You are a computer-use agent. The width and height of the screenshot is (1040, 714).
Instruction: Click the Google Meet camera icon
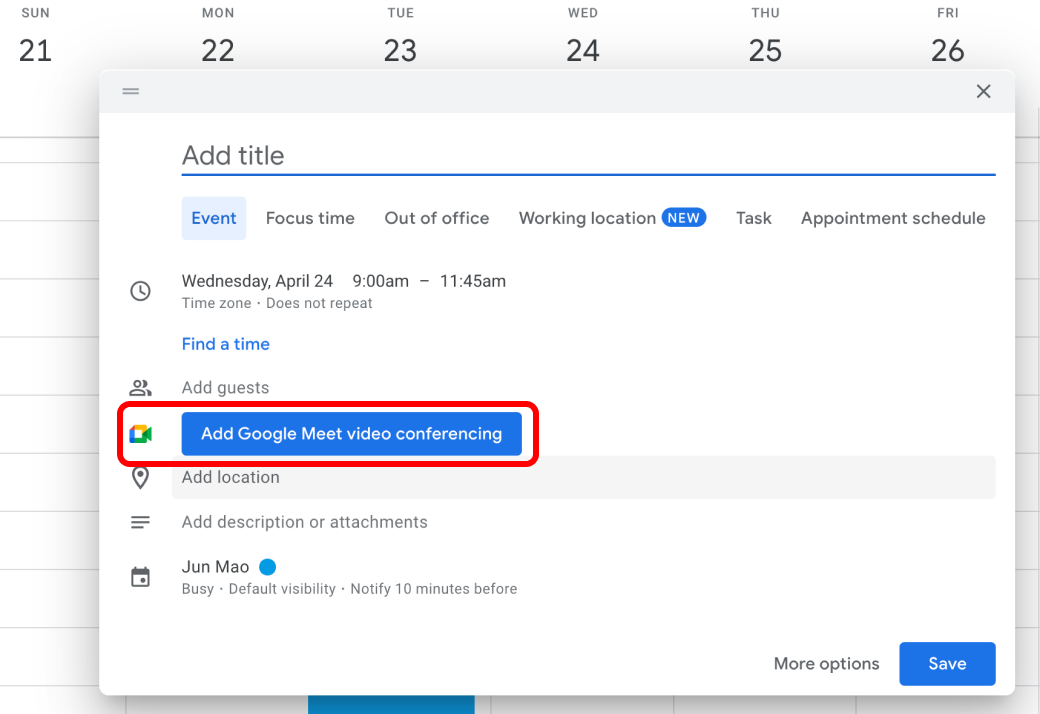[x=140, y=434]
